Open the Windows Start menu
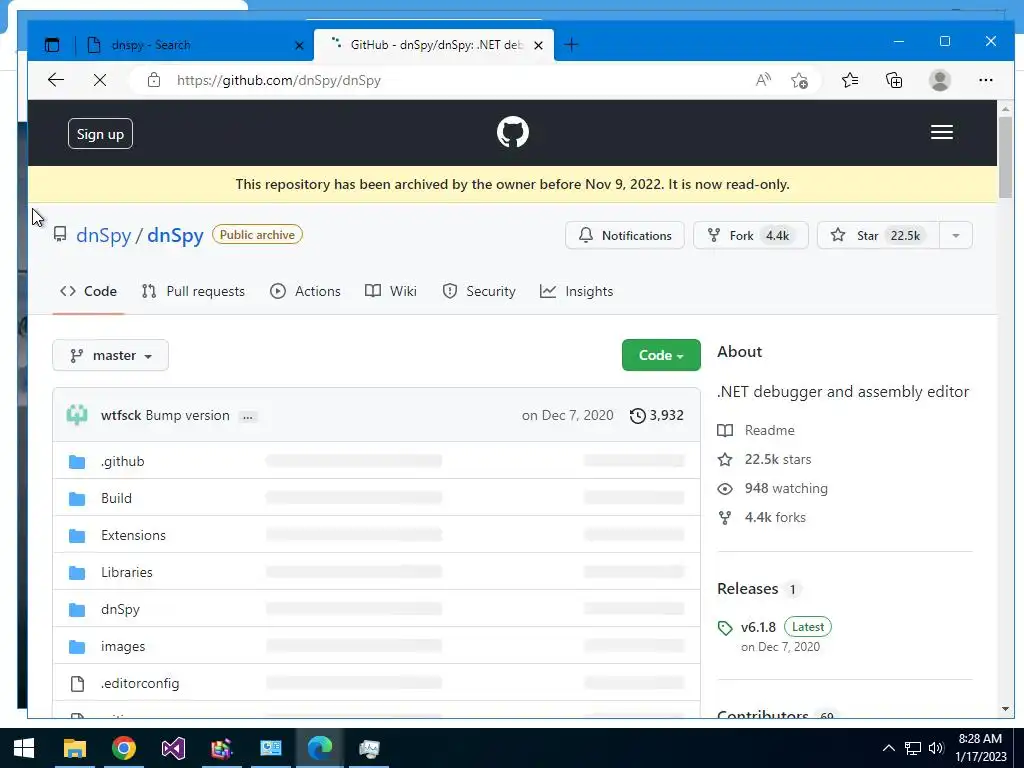 click(x=24, y=748)
